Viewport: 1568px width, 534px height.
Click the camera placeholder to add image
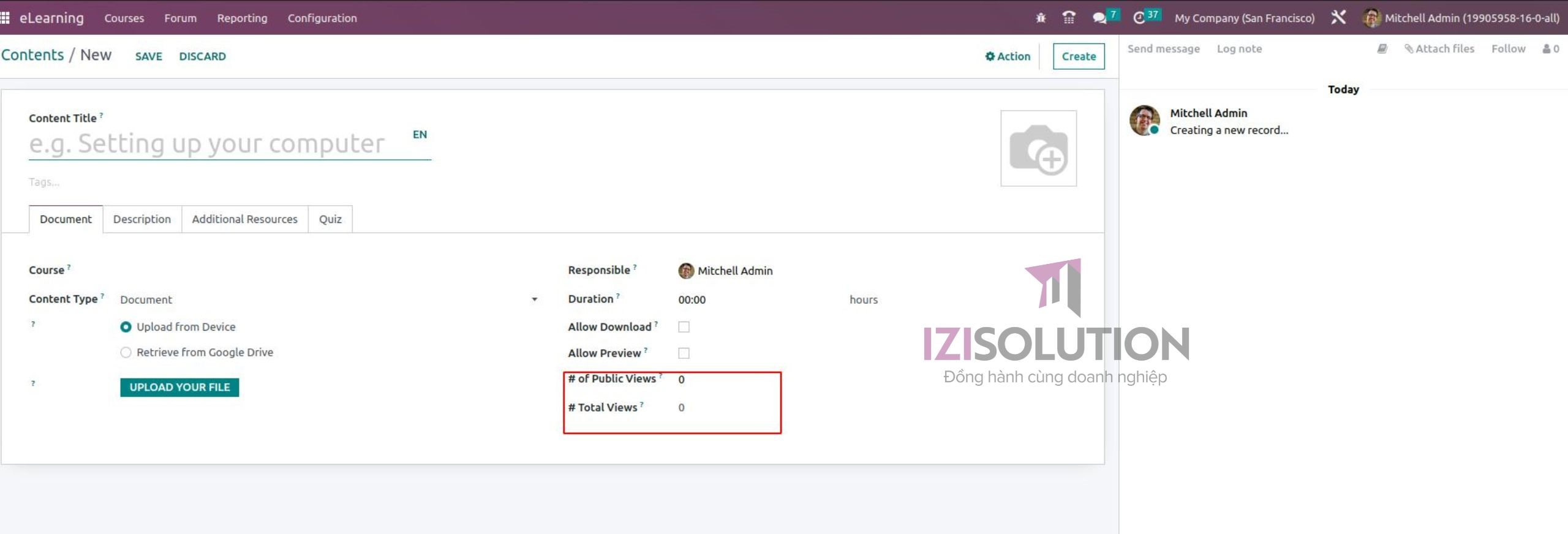[1038, 148]
